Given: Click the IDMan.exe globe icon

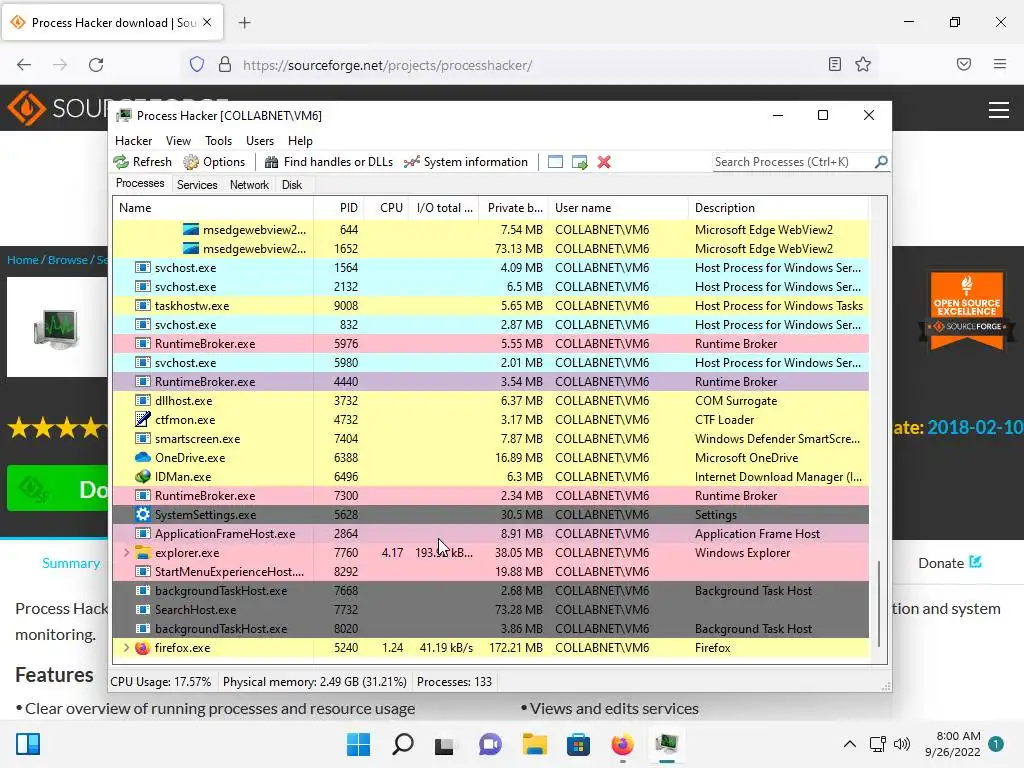Looking at the screenshot, I should (142, 477).
